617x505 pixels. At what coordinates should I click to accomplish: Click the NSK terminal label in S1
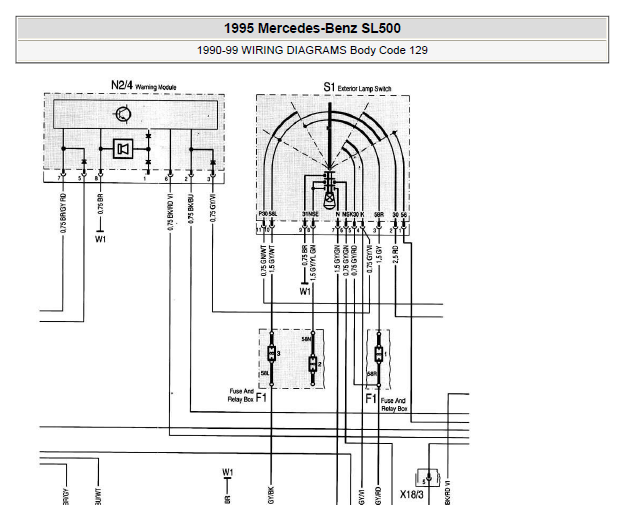click(345, 214)
